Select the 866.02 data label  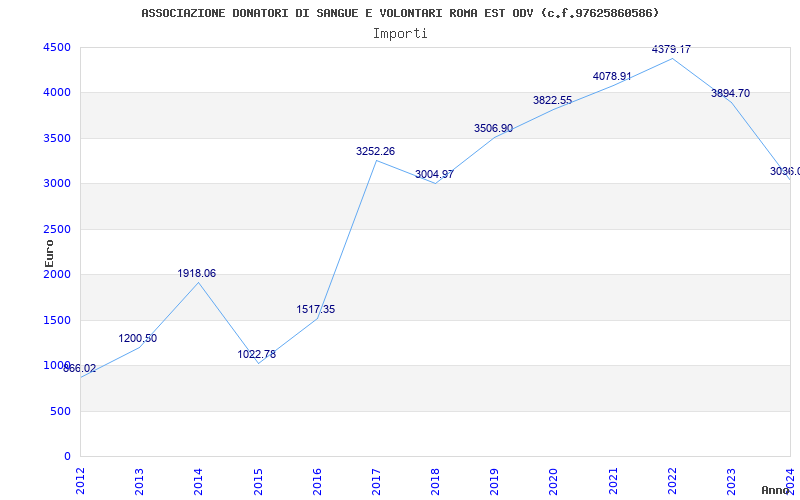click(x=80, y=368)
